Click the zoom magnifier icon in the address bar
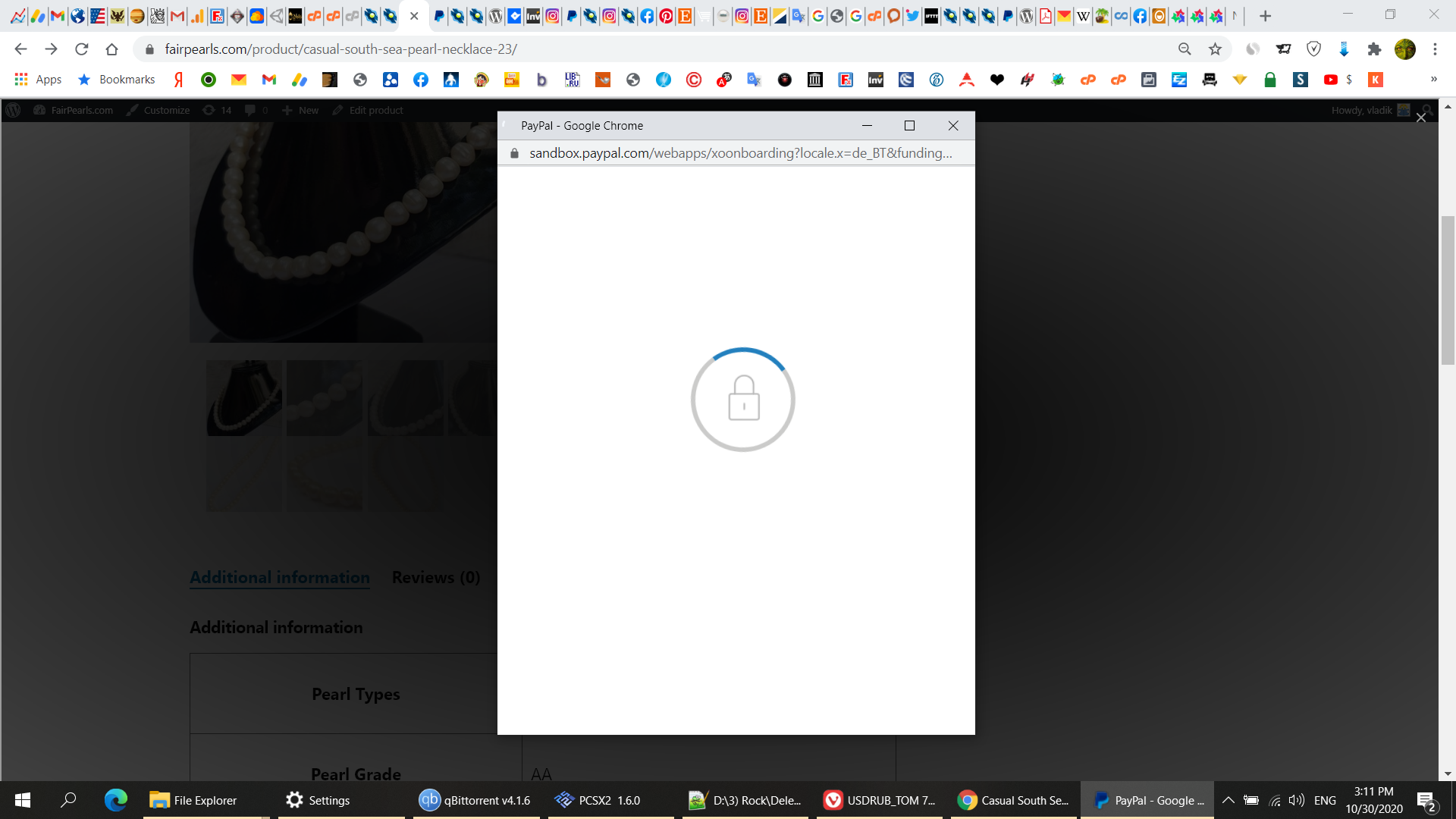Image resolution: width=1456 pixels, height=819 pixels. pos(1185,49)
